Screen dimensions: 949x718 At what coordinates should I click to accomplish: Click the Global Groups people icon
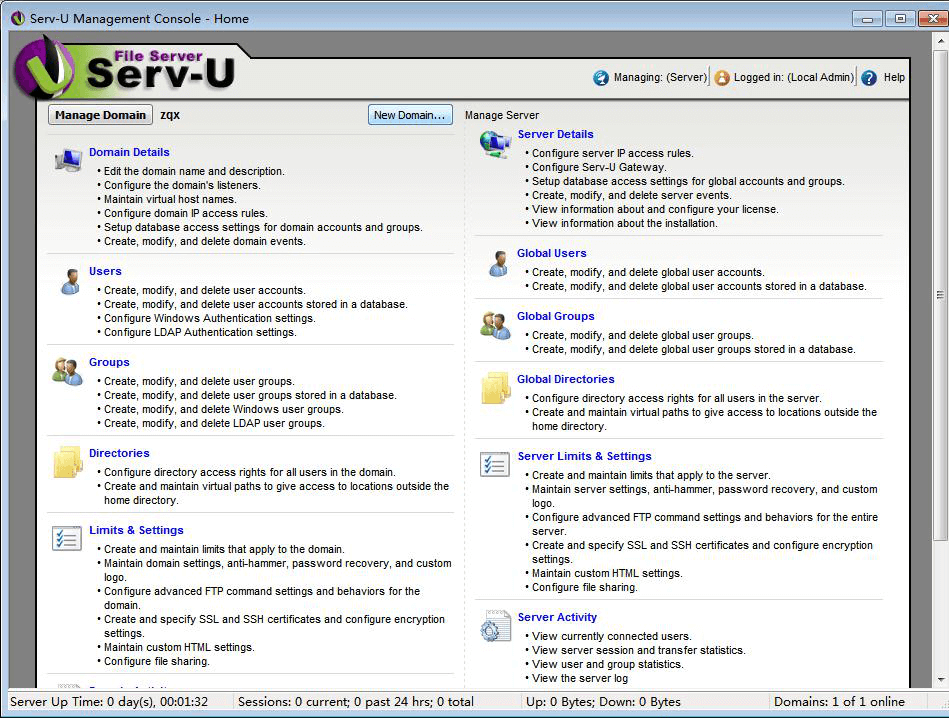click(496, 326)
